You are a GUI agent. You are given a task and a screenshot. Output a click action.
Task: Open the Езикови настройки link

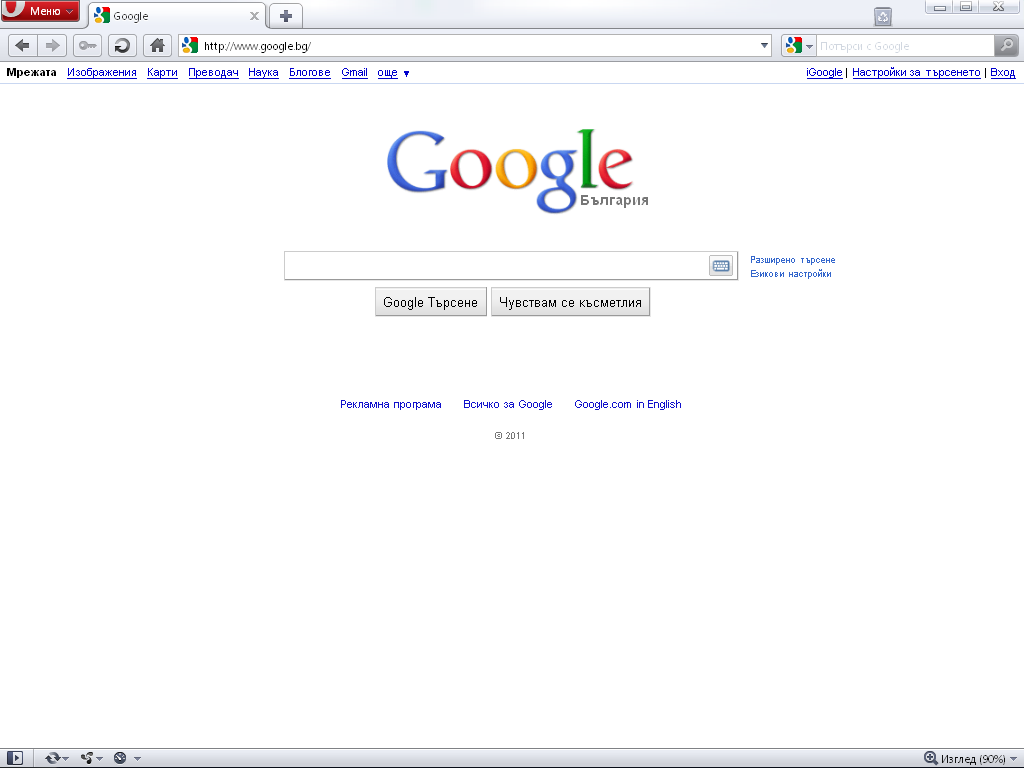[x=790, y=274]
